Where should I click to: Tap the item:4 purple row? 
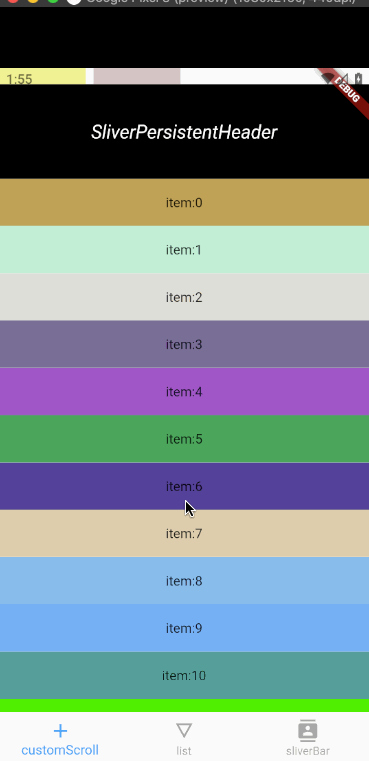184,392
